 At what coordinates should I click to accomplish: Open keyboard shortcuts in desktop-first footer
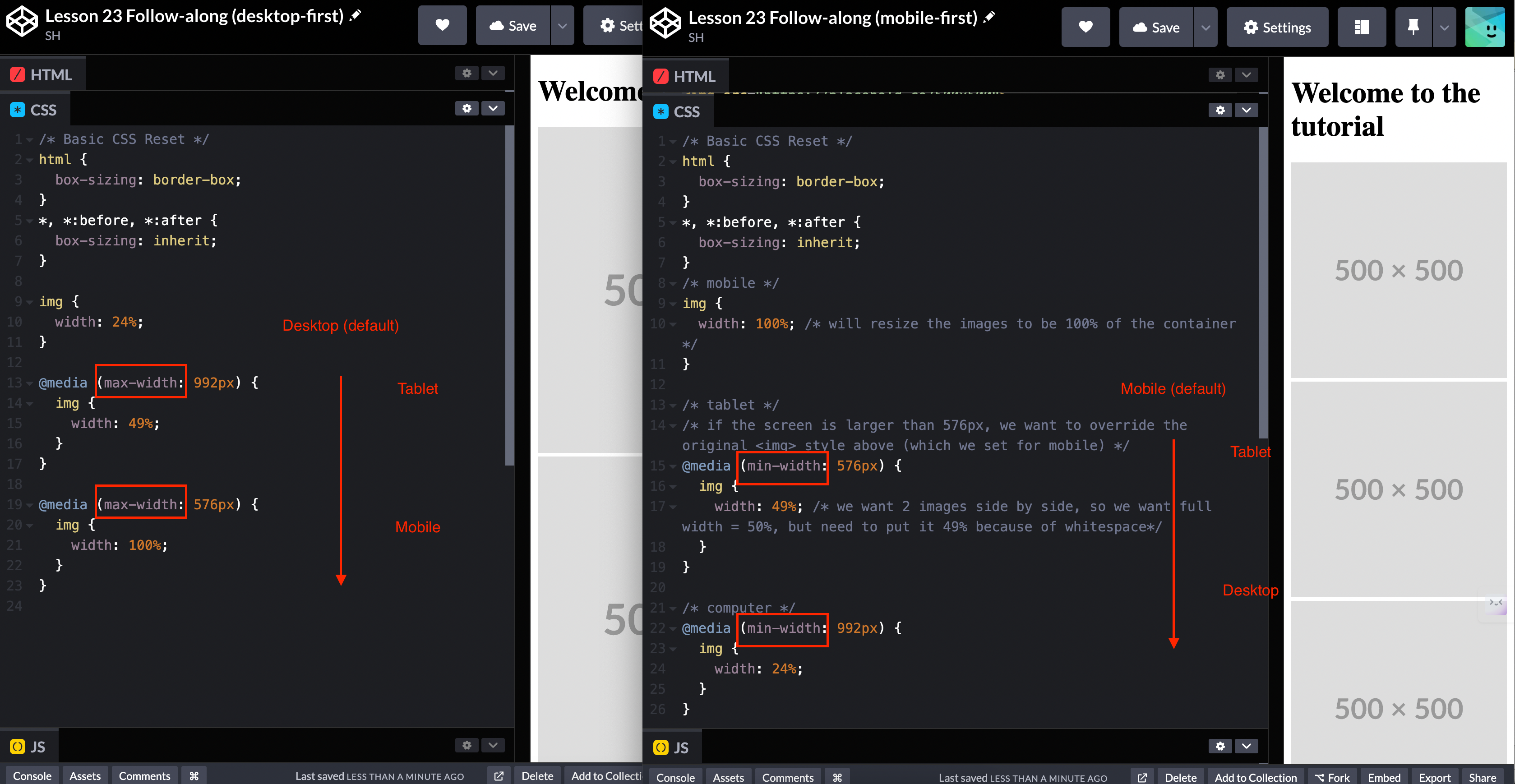coord(194,776)
